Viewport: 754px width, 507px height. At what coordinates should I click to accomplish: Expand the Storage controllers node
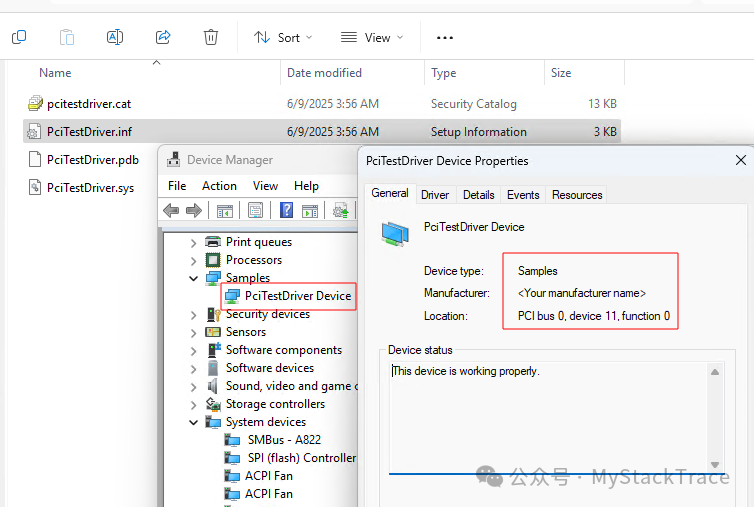pyautogui.click(x=193, y=405)
